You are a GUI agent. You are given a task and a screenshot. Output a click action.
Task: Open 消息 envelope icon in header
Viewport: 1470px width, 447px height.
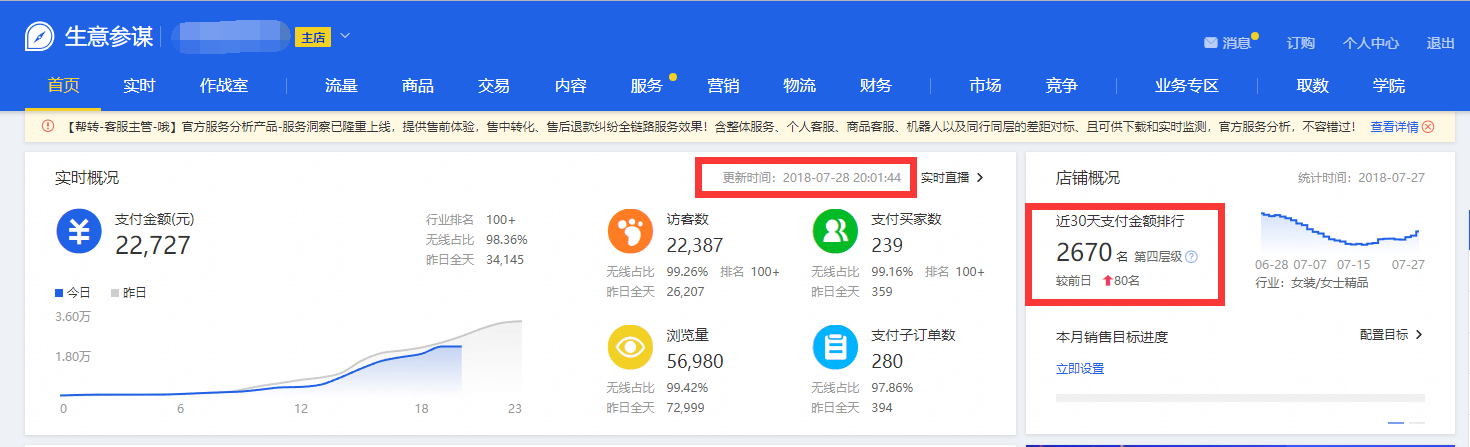pyautogui.click(x=1211, y=43)
